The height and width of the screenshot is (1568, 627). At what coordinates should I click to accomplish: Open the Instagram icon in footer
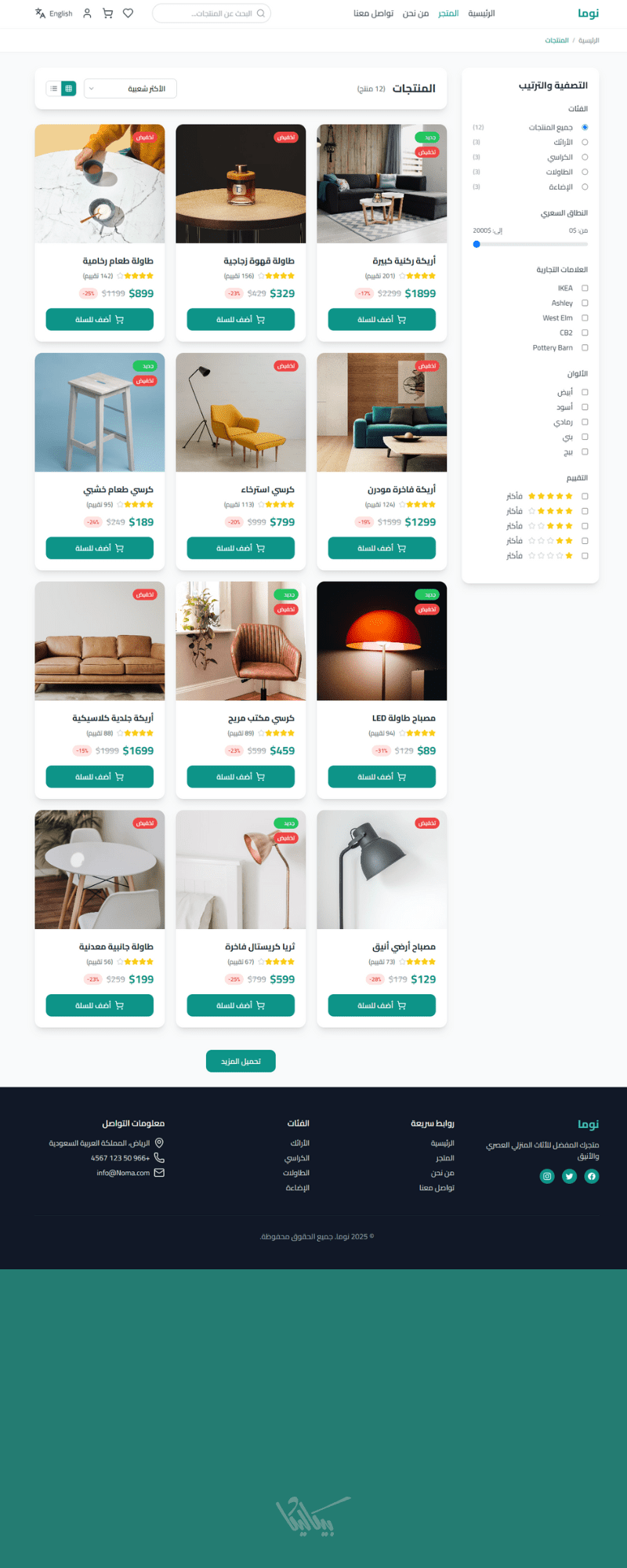[x=548, y=1176]
